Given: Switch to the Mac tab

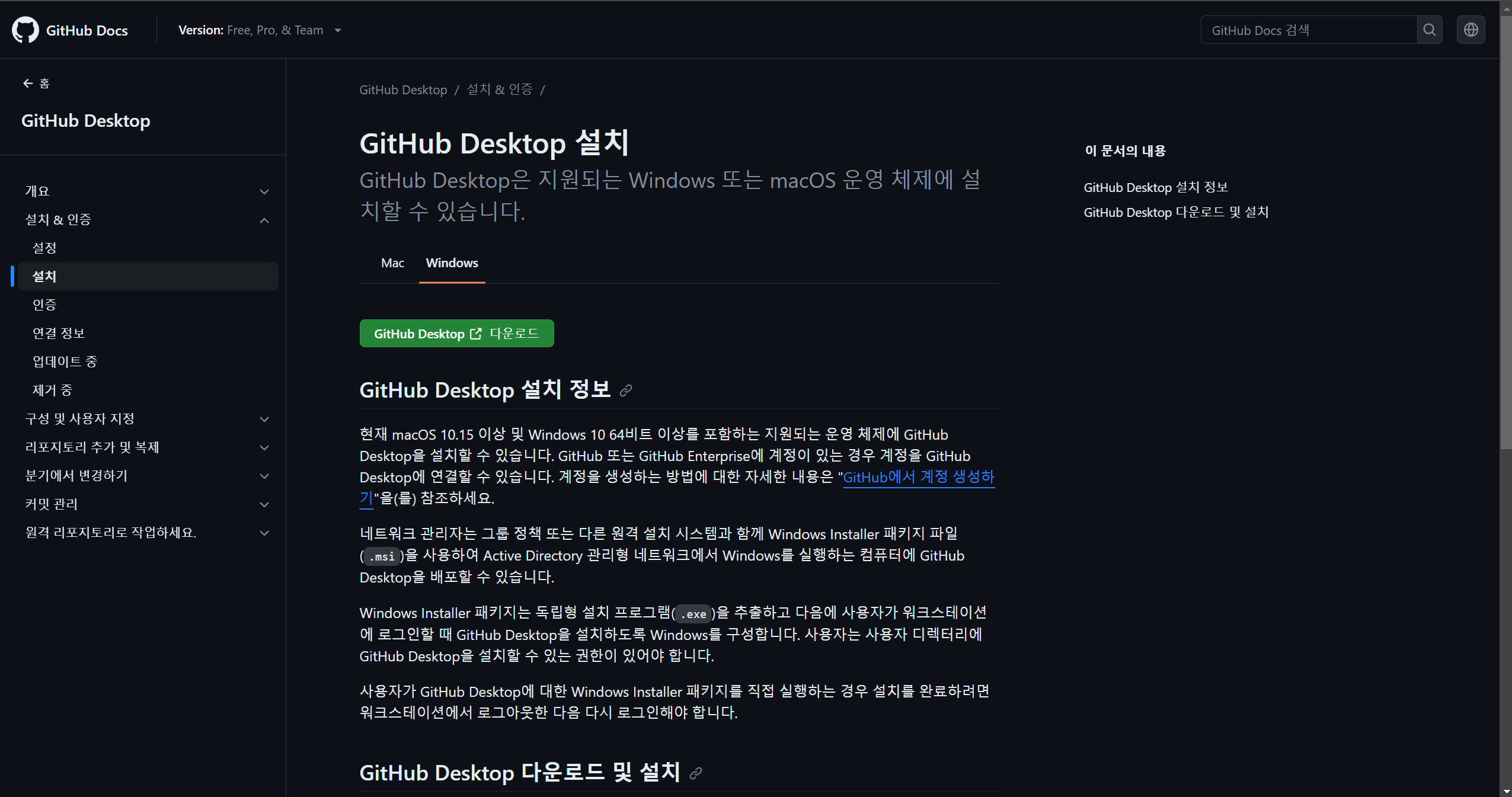Looking at the screenshot, I should click(x=392, y=263).
